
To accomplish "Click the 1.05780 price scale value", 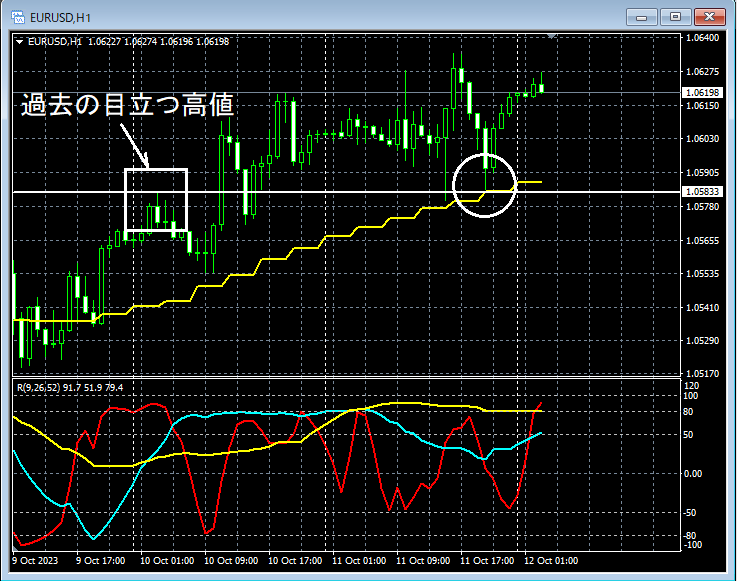I will coord(702,207).
